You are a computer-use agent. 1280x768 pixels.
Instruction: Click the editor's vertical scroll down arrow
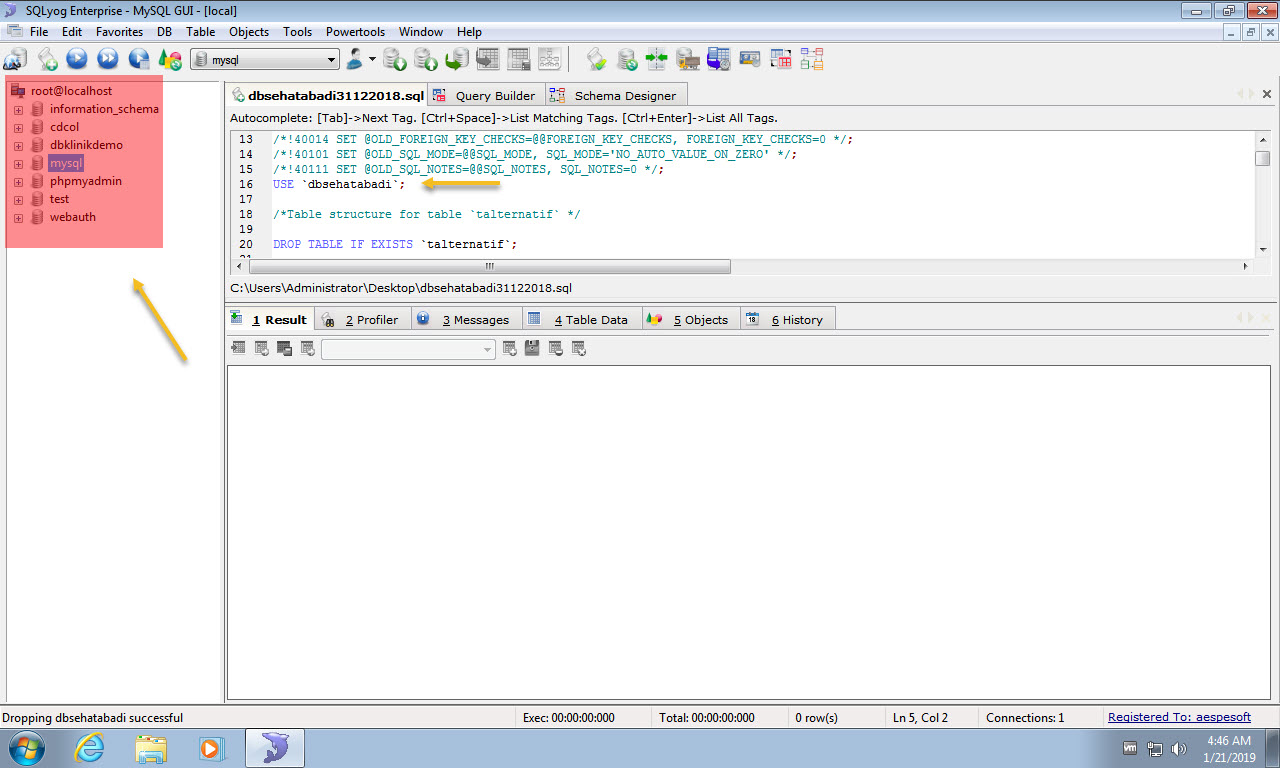pyautogui.click(x=1263, y=248)
